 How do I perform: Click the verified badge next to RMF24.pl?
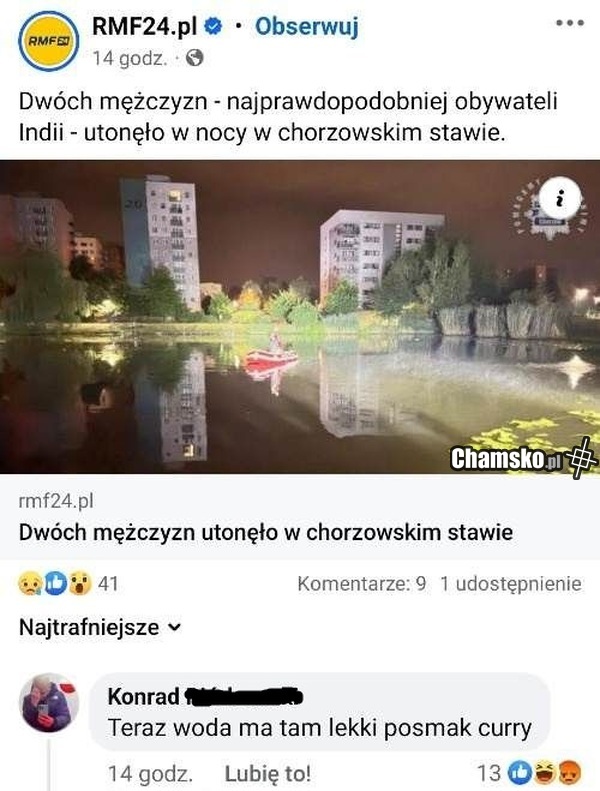click(x=213, y=26)
